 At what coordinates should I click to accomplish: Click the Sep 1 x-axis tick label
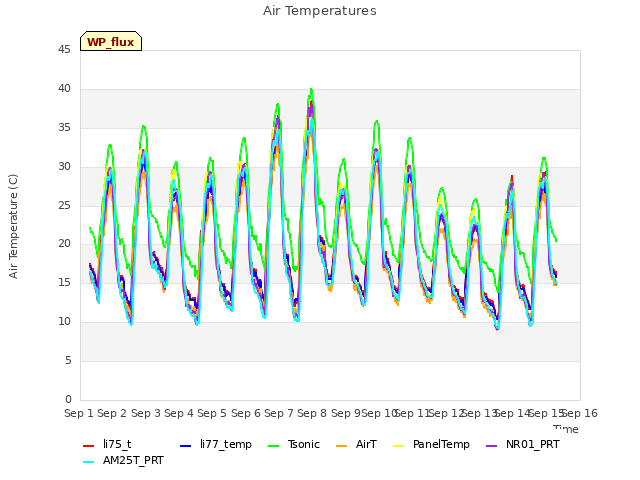tap(78, 413)
